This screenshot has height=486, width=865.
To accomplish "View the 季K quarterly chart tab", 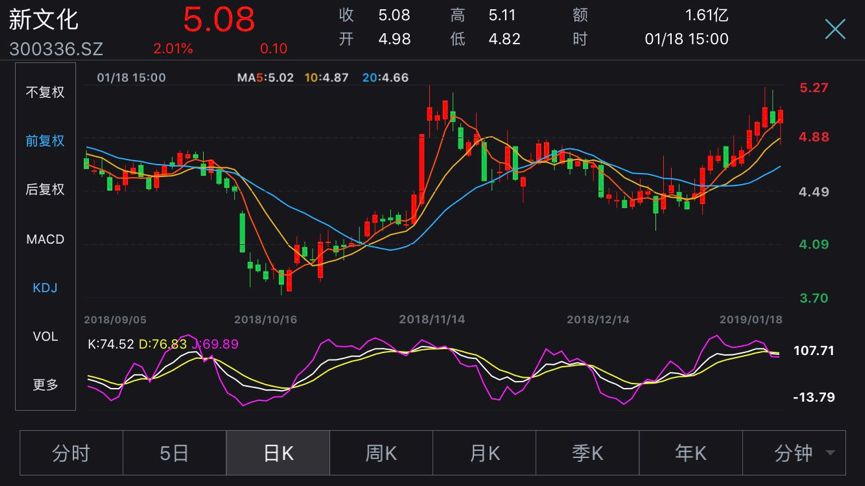I will 587,454.
